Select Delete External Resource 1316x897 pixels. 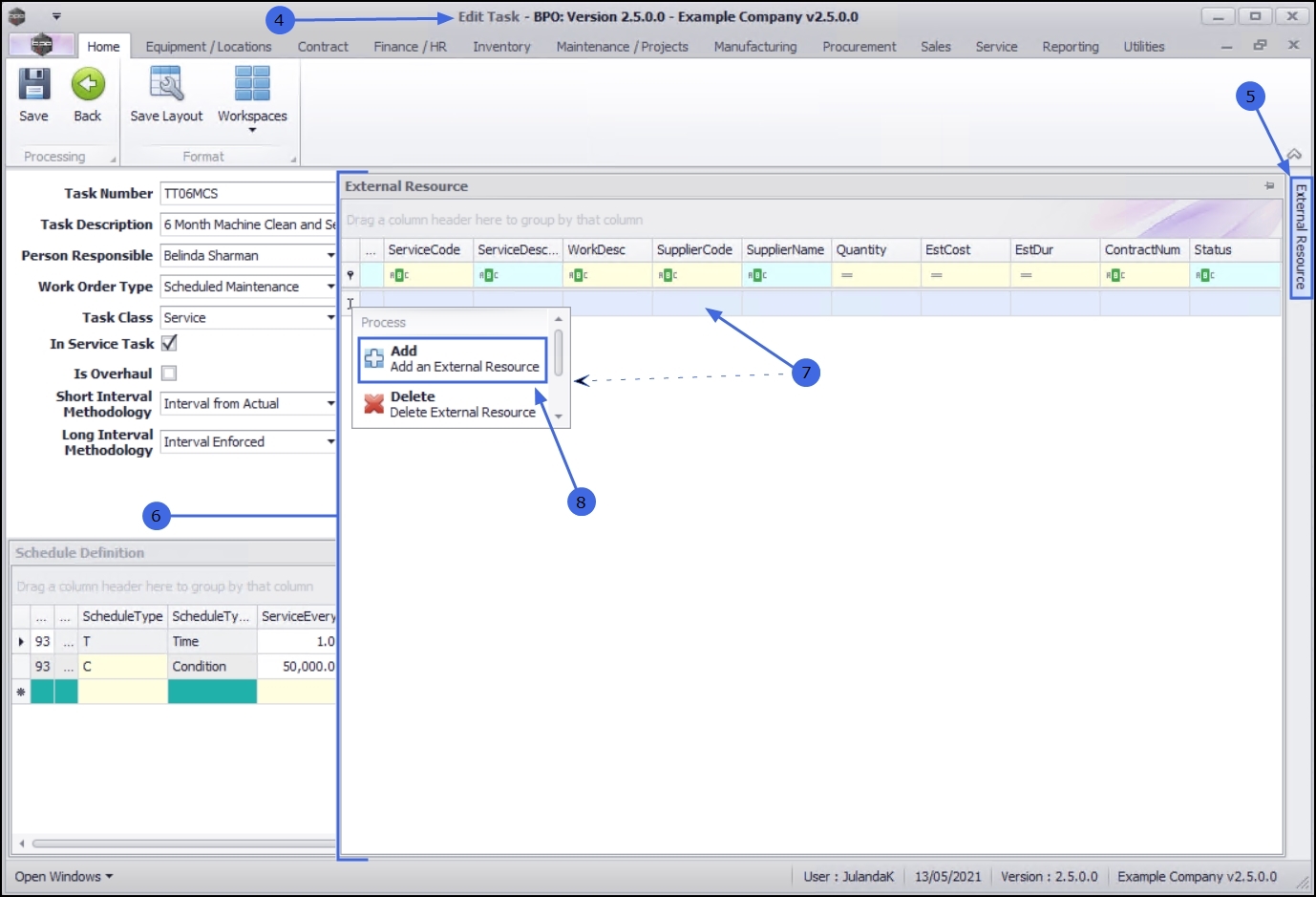453,404
